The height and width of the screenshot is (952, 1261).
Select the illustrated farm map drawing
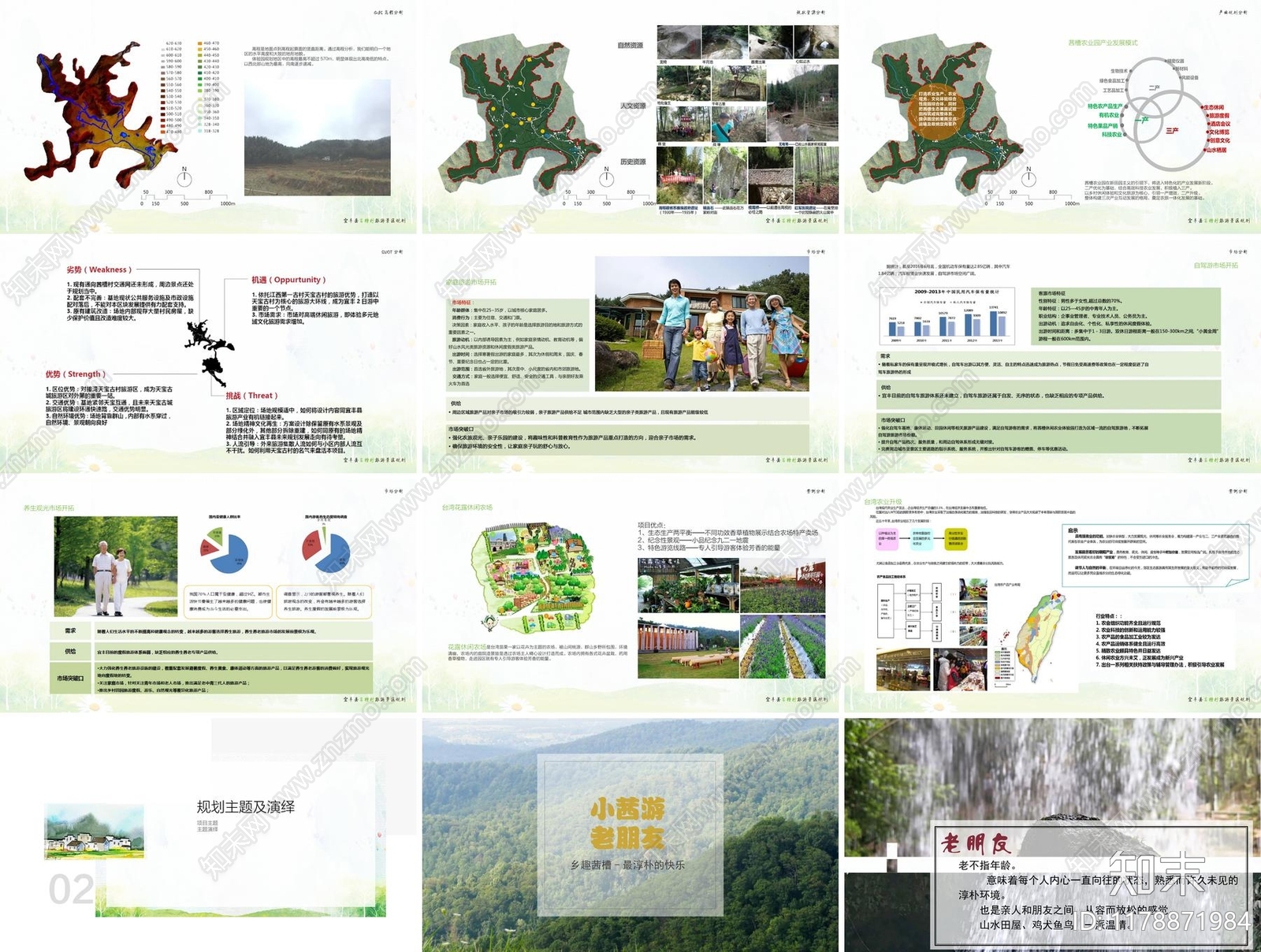click(534, 580)
